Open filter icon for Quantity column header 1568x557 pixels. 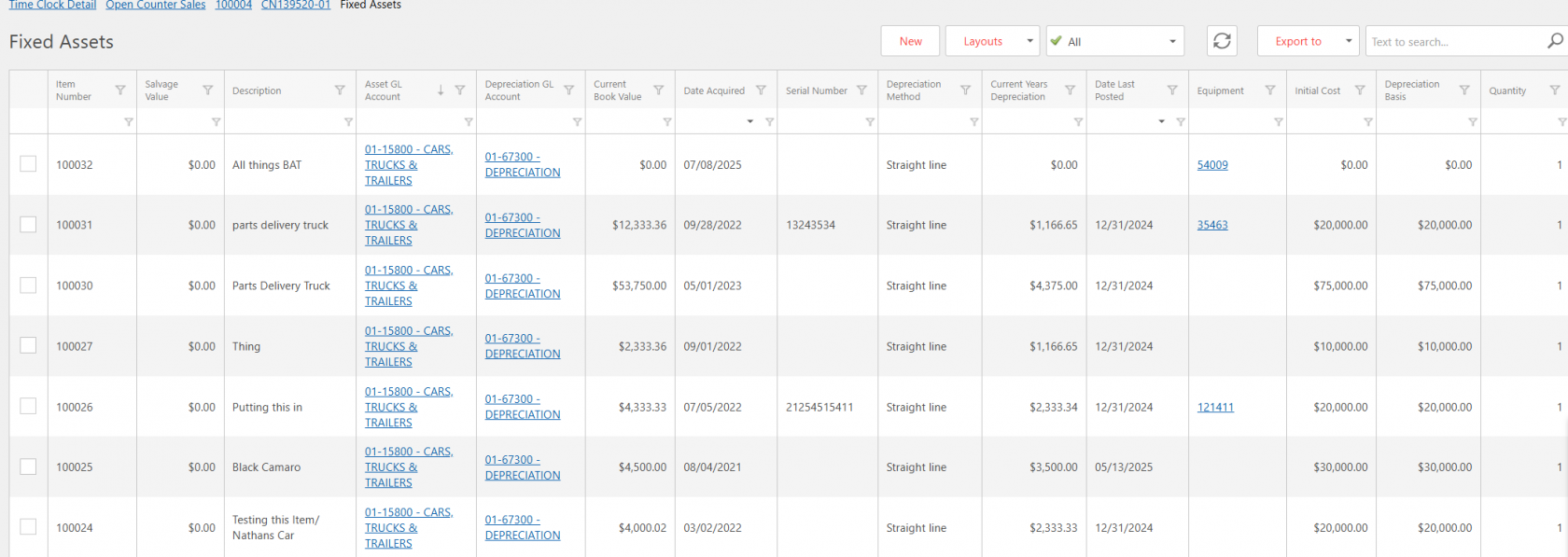(1555, 91)
